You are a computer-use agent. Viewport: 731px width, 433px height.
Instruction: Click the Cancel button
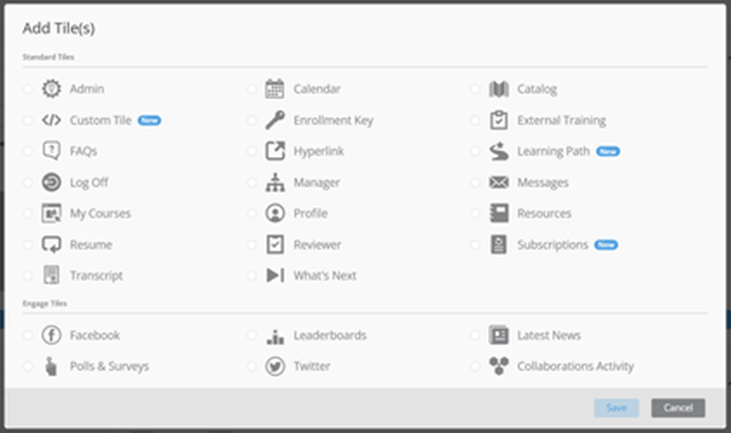(x=678, y=408)
